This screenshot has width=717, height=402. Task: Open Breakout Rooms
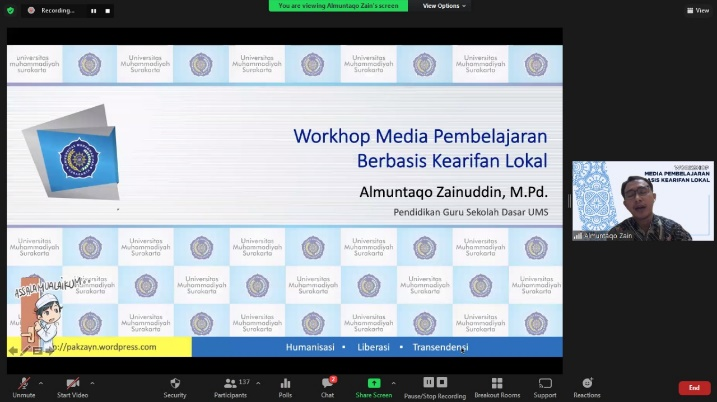(497, 387)
